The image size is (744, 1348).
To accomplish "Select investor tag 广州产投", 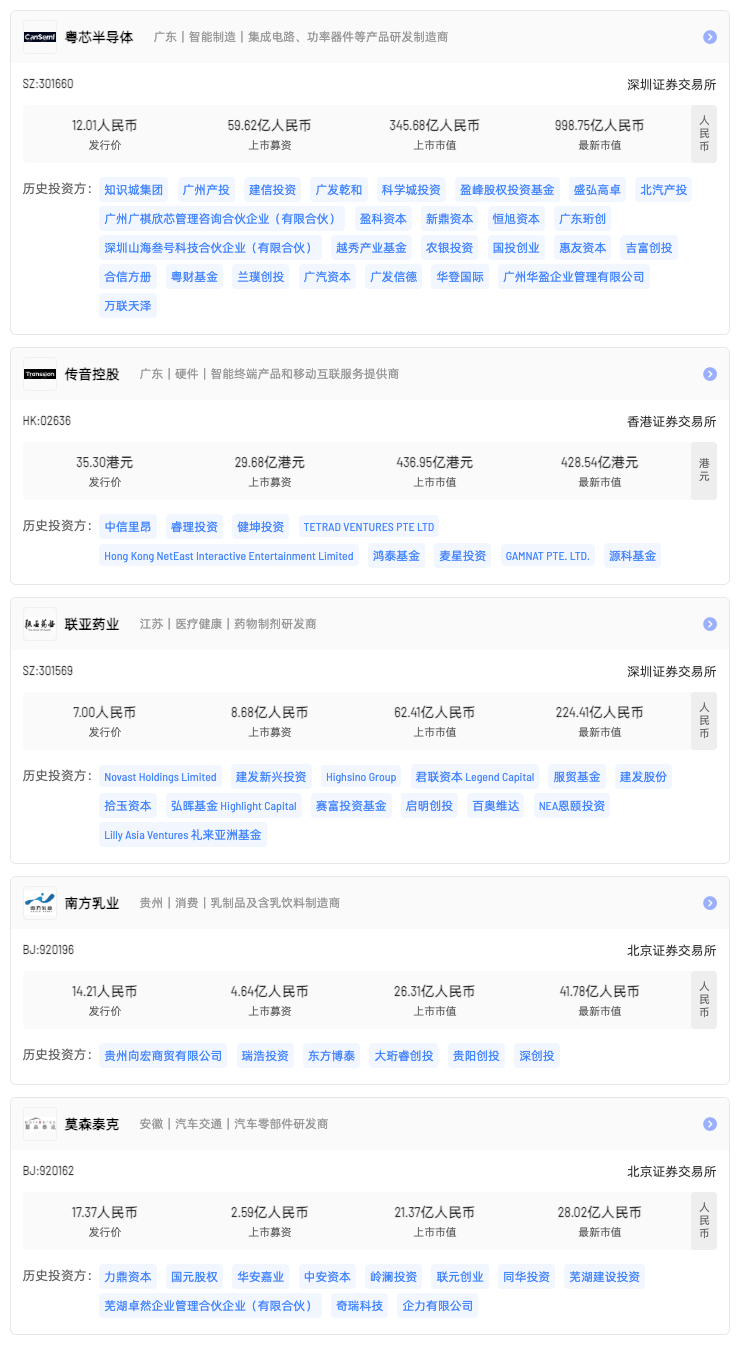I will tap(206, 190).
